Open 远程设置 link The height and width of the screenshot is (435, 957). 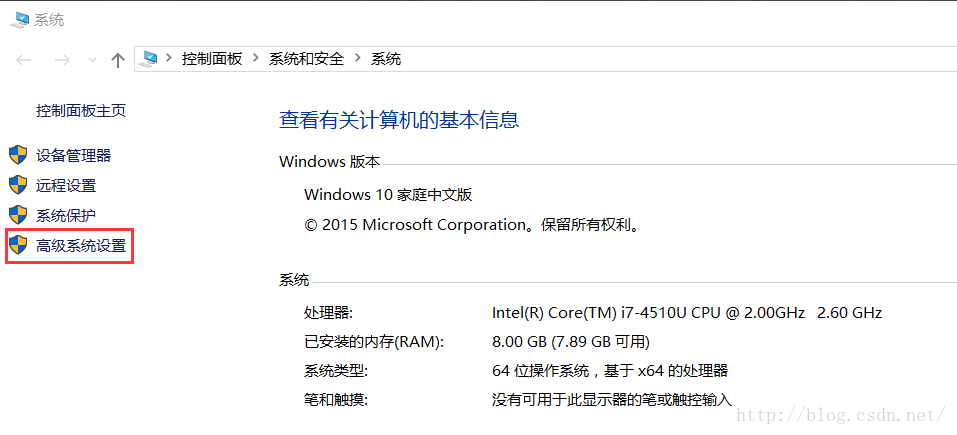66,185
